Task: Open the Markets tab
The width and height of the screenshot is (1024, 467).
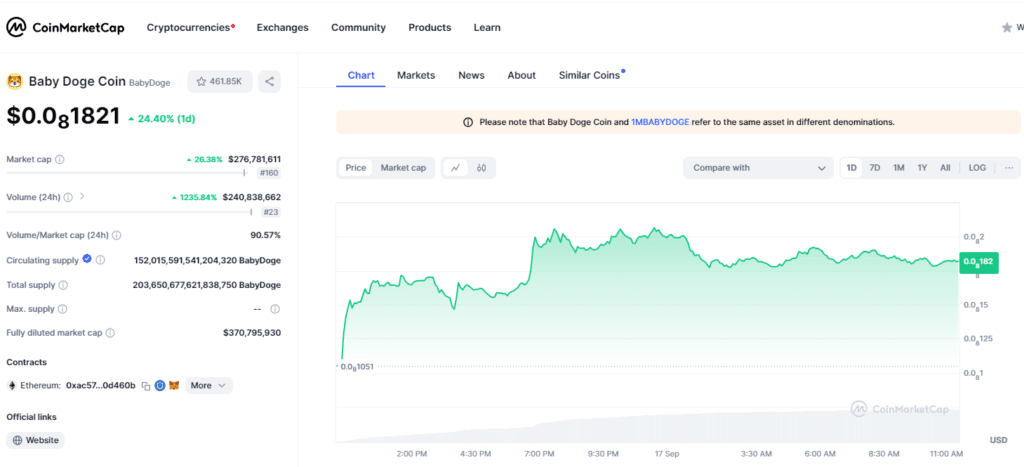Action: pyautogui.click(x=416, y=75)
